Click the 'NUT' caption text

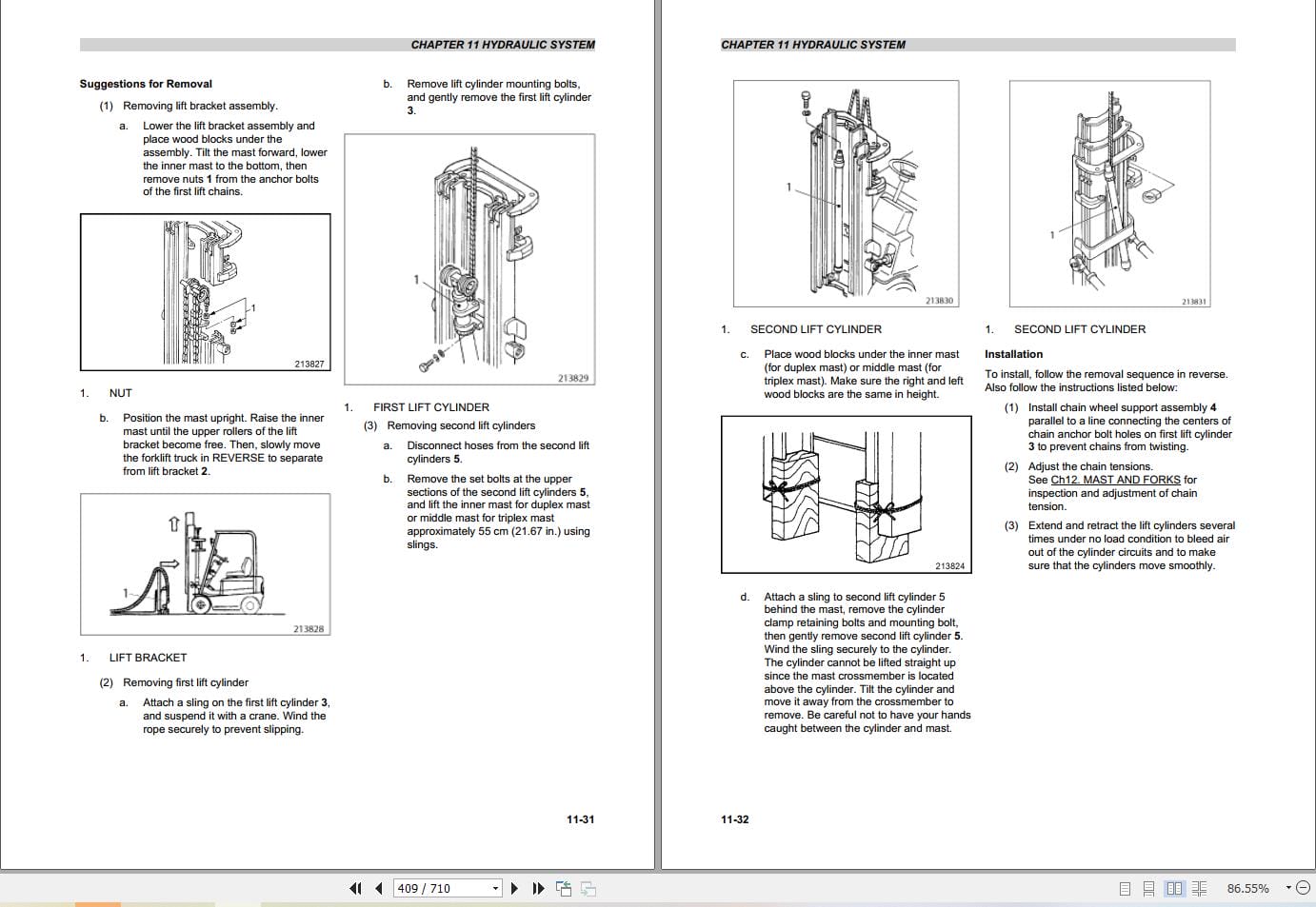(121, 393)
